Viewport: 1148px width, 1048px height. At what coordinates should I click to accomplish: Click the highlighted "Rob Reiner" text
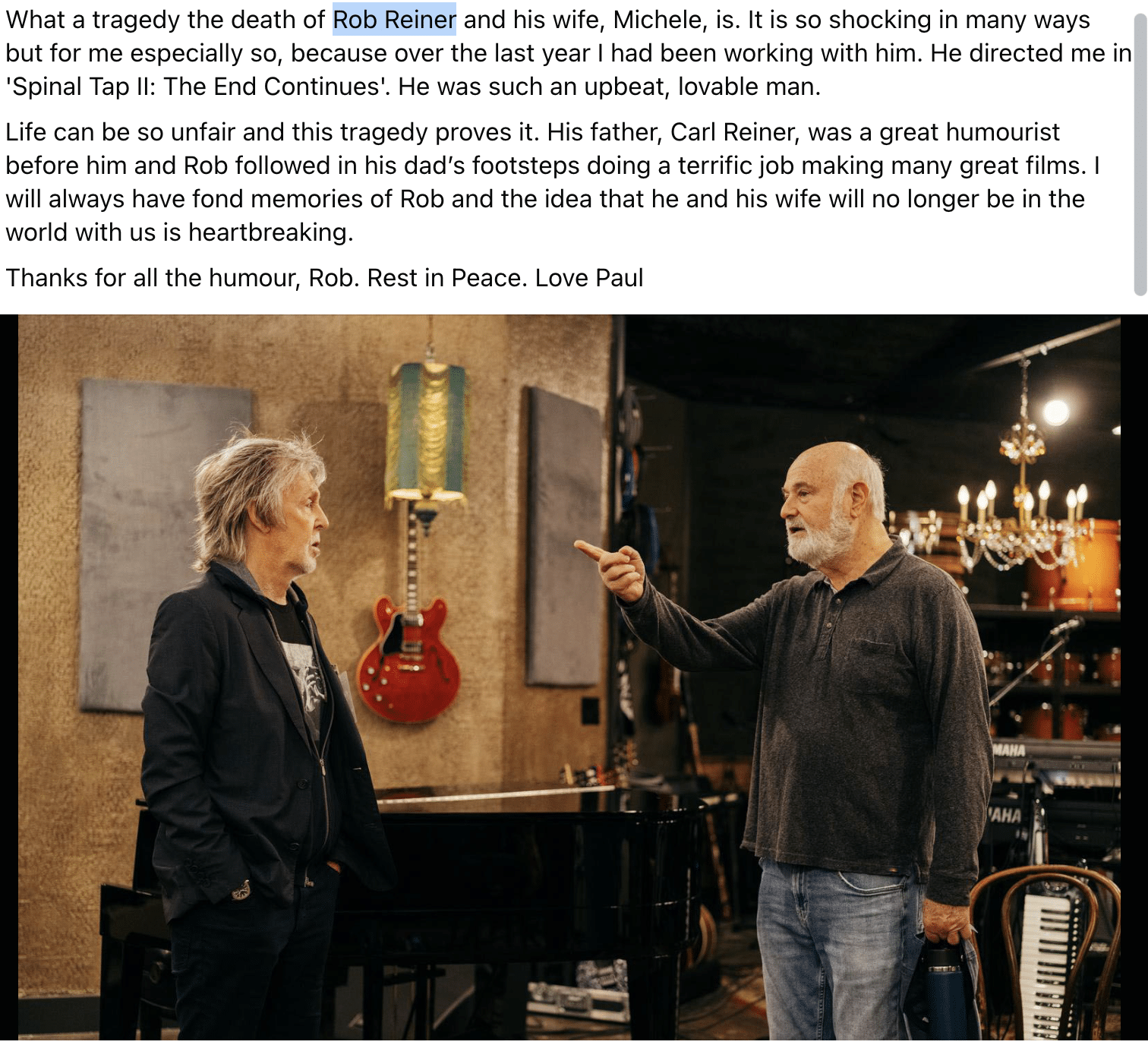click(x=394, y=19)
